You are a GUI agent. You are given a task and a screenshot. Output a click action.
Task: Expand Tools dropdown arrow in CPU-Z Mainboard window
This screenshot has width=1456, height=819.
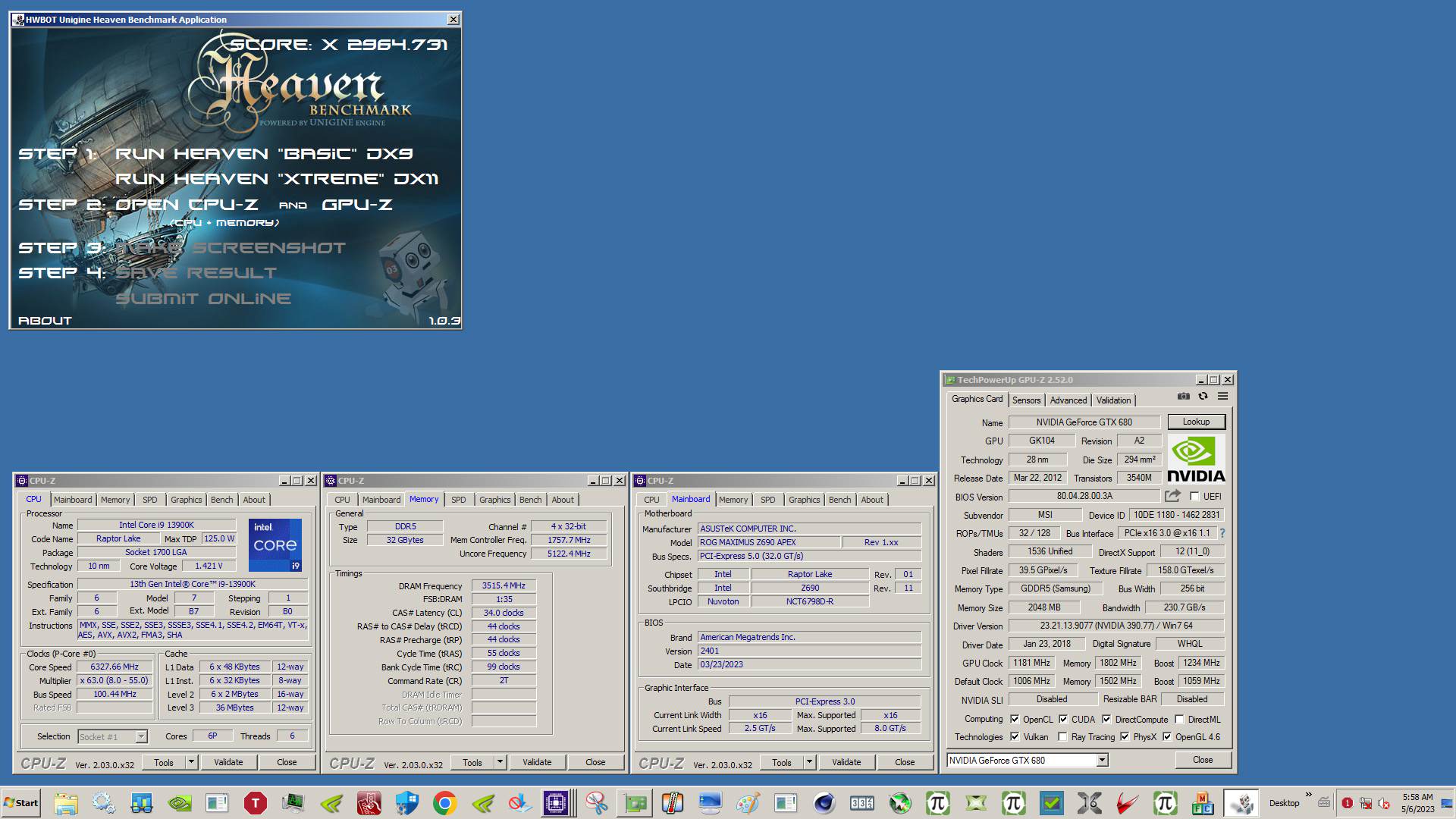(x=809, y=762)
